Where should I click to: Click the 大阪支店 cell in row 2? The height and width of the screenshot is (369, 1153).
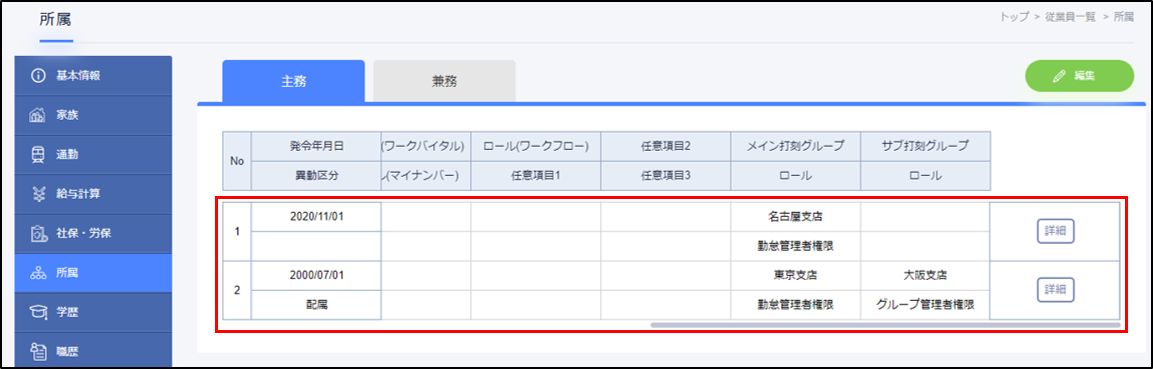pos(925,276)
